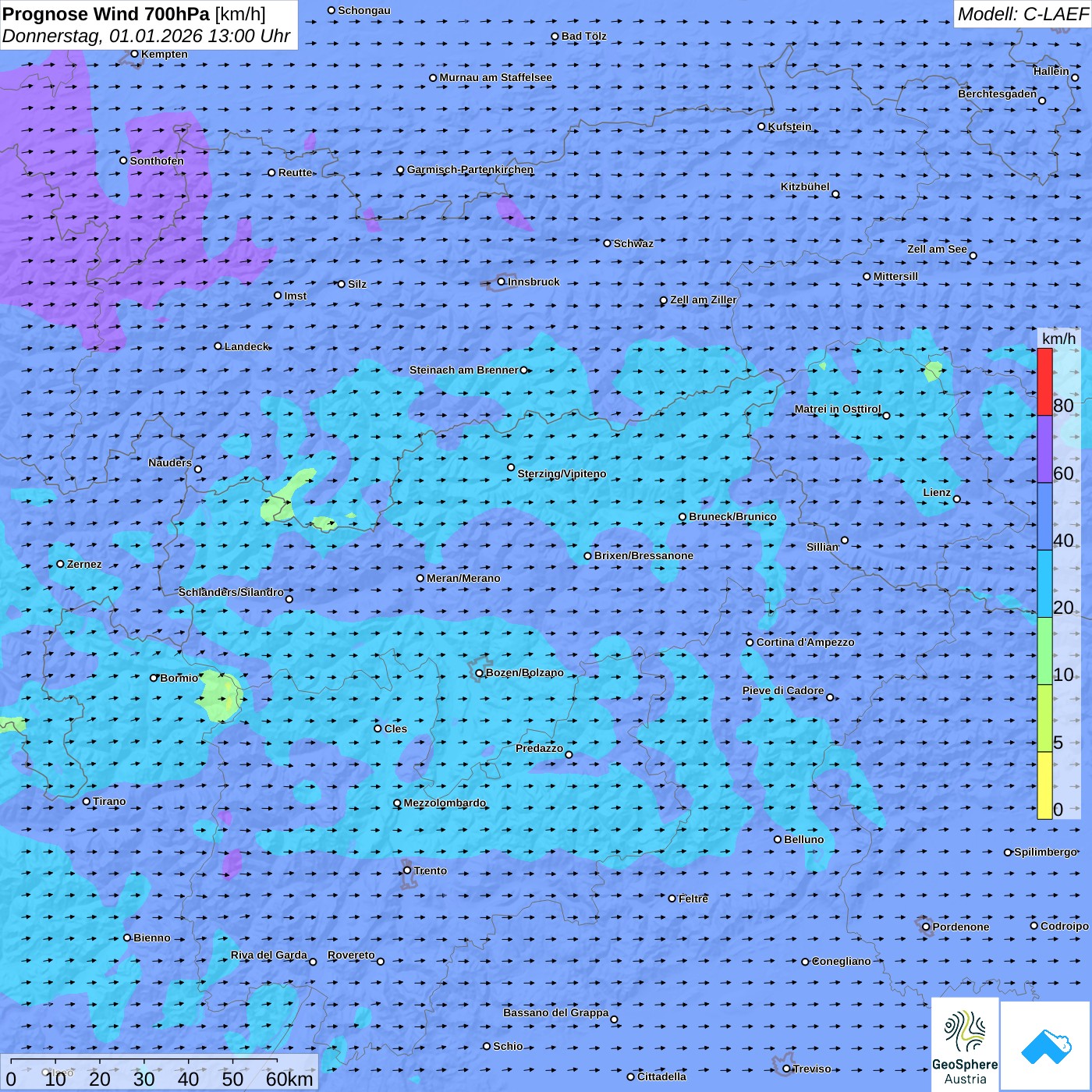The height and width of the screenshot is (1092, 1092).
Task: Click the Trento city marker
Action: (407, 870)
